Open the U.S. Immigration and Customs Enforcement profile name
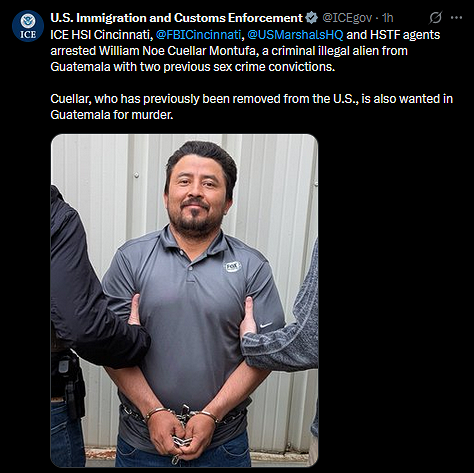This screenshot has width=474, height=473. (x=176, y=18)
